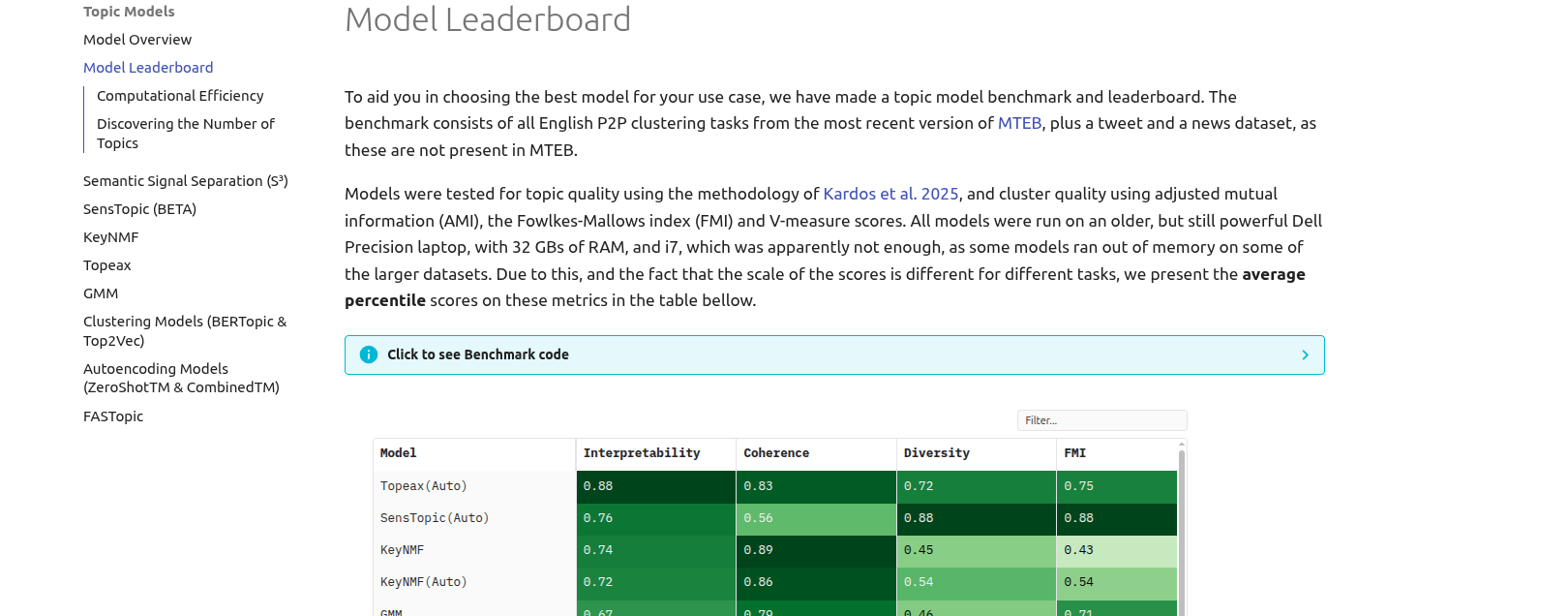
Task: Open the SensTopic (BETA) page
Action: [139, 209]
